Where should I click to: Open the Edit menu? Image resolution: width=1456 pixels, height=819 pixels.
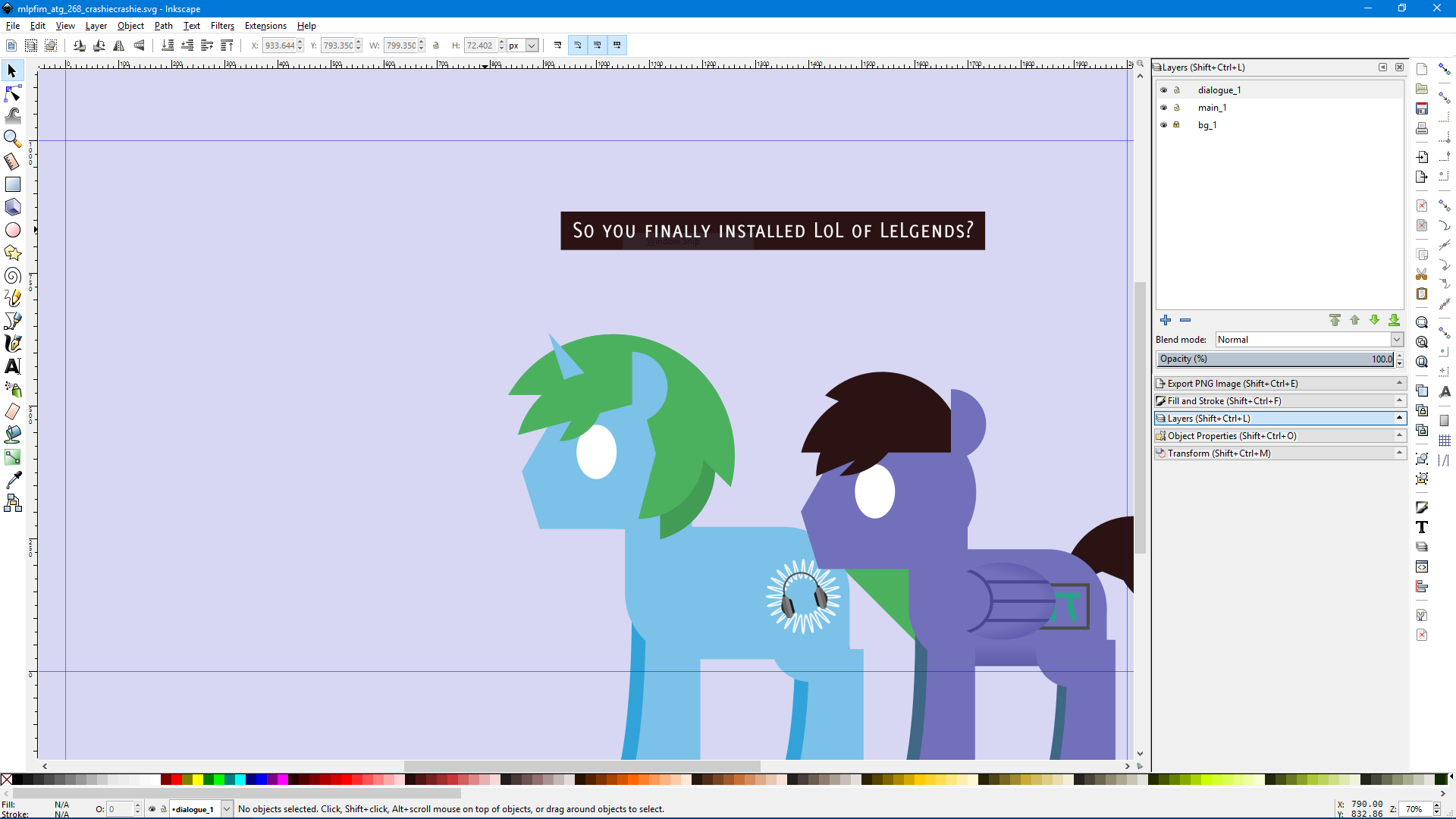pyautogui.click(x=38, y=26)
